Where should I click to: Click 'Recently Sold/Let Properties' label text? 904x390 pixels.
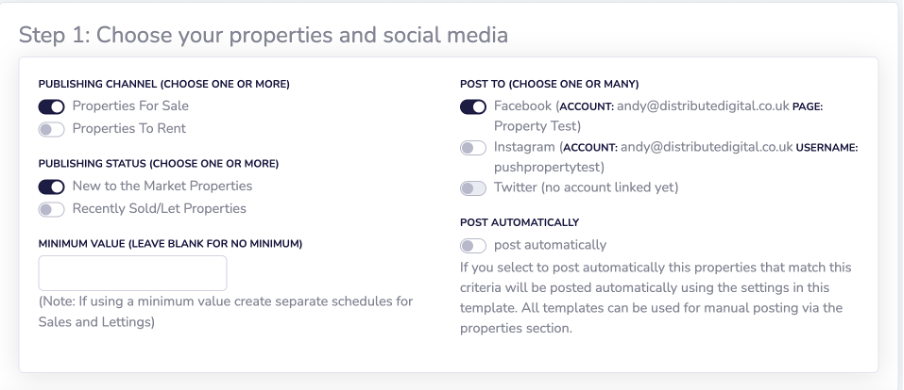tap(159, 208)
